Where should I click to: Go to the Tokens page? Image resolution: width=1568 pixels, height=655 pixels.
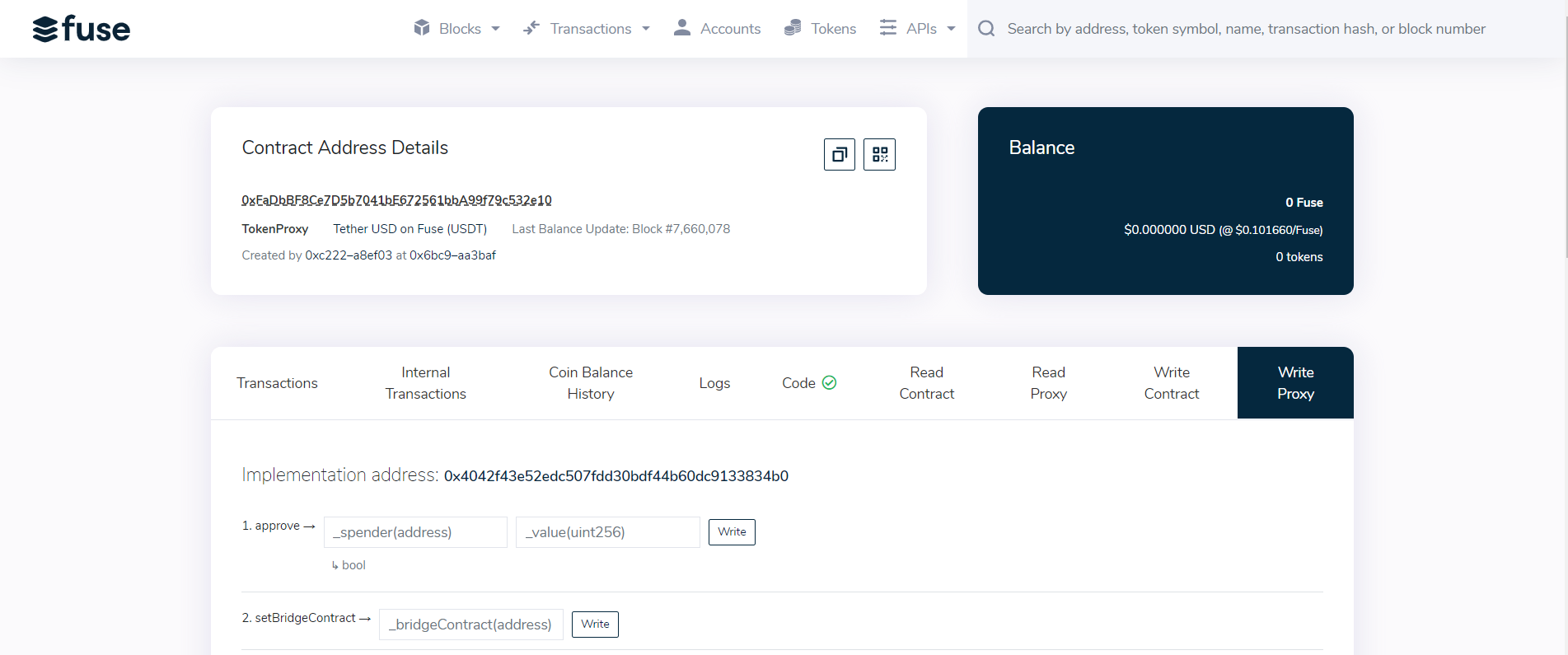click(820, 29)
